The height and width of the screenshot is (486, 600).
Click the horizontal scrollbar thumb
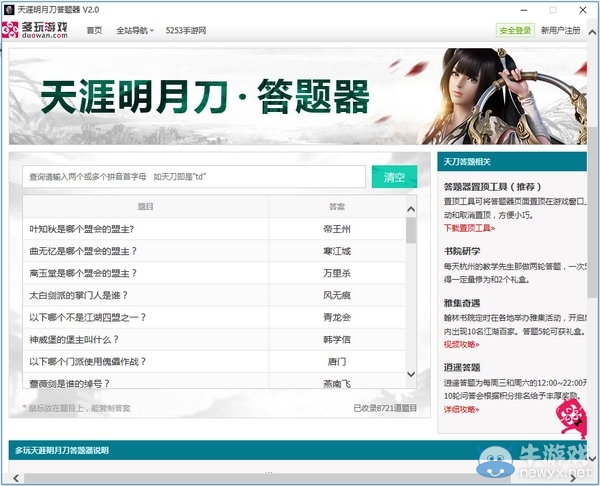coord(267,478)
